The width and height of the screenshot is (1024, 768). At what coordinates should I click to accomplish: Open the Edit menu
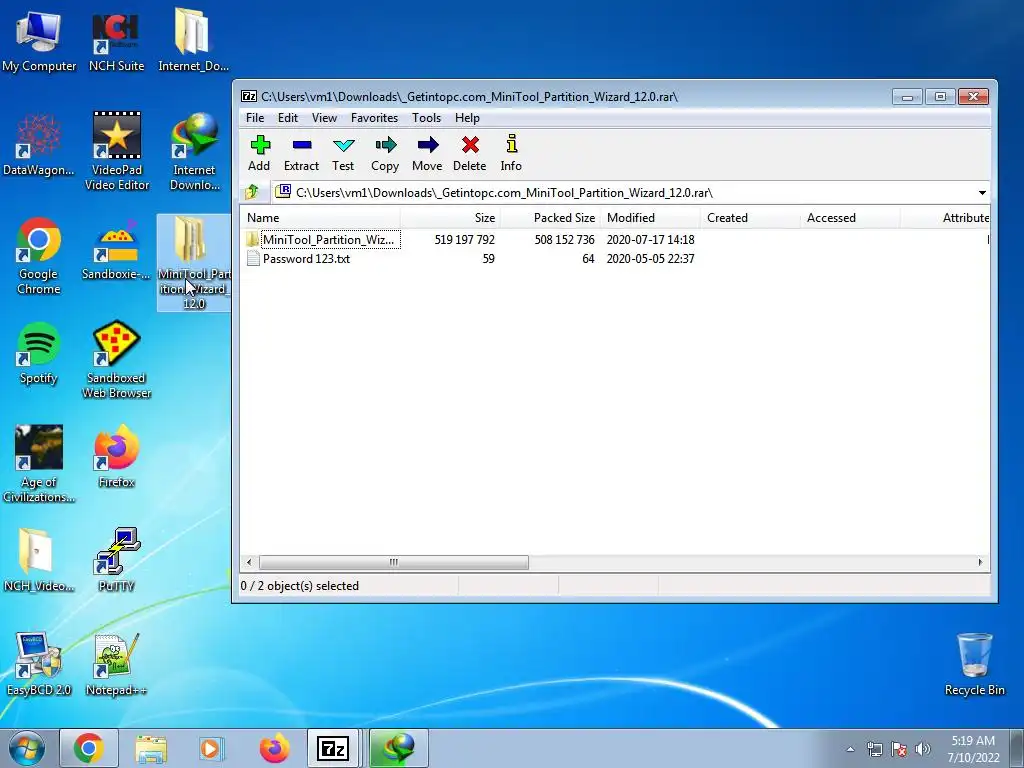pos(287,118)
